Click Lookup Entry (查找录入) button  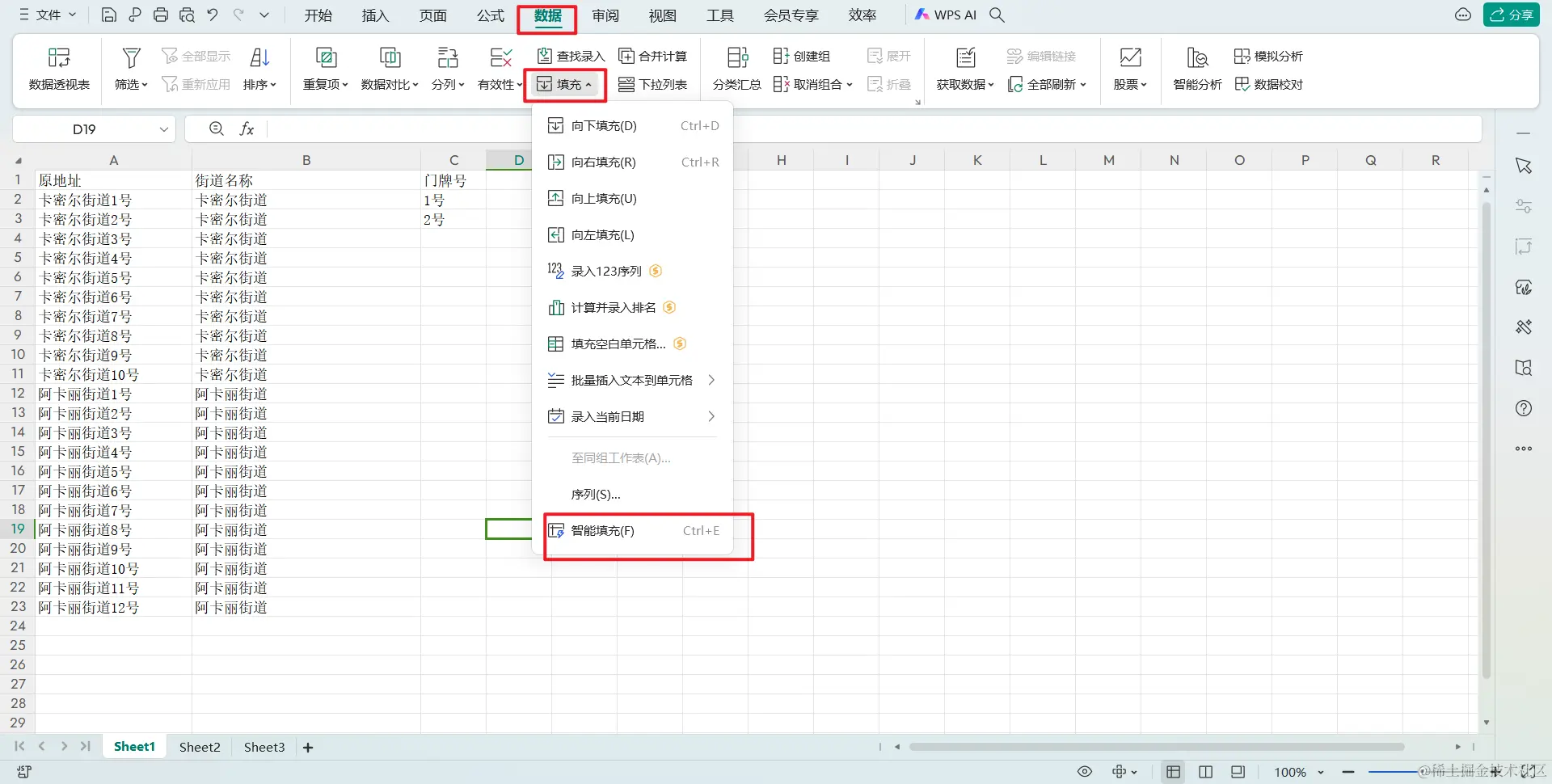click(x=571, y=56)
